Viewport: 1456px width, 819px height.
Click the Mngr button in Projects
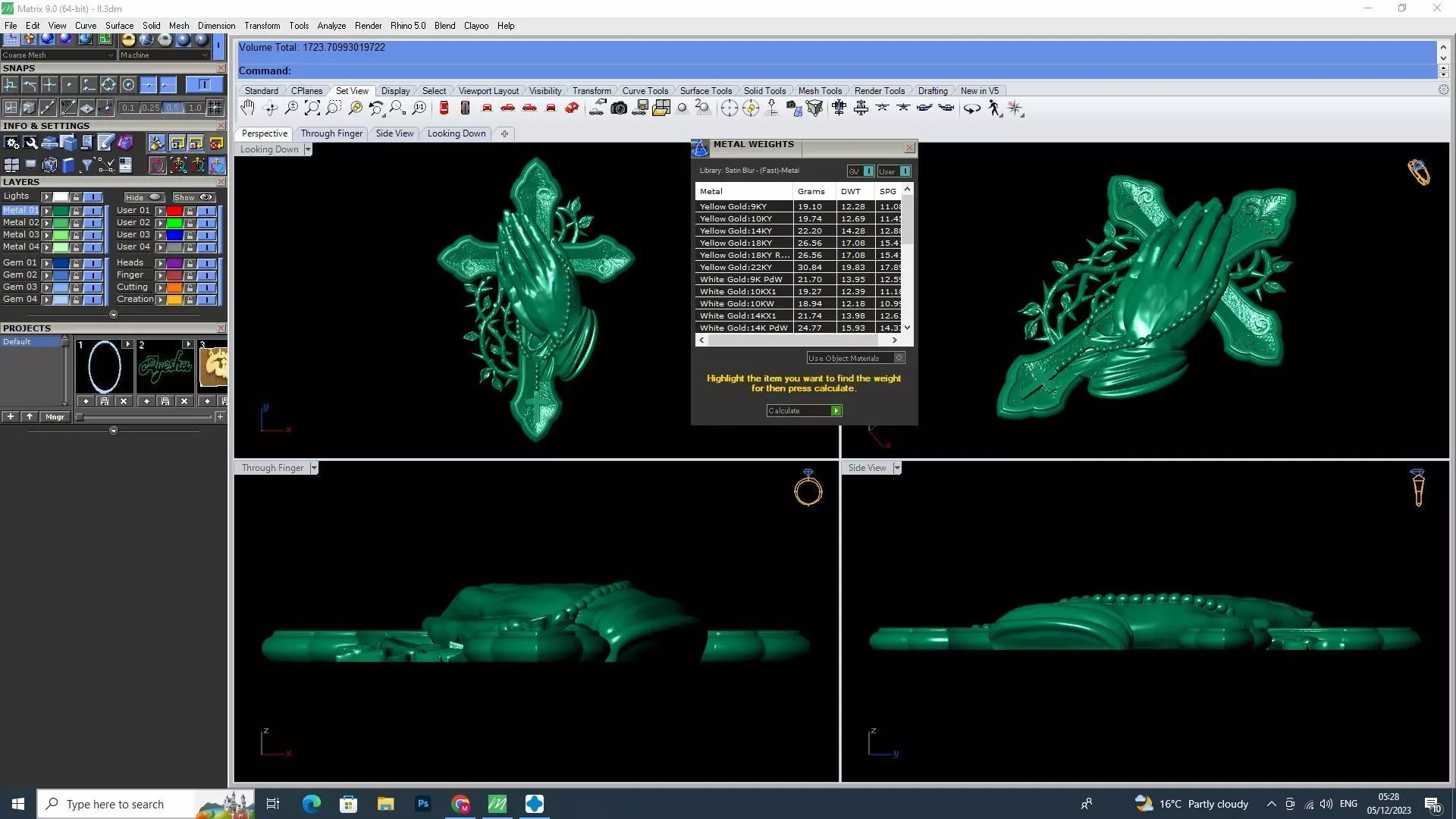point(55,417)
